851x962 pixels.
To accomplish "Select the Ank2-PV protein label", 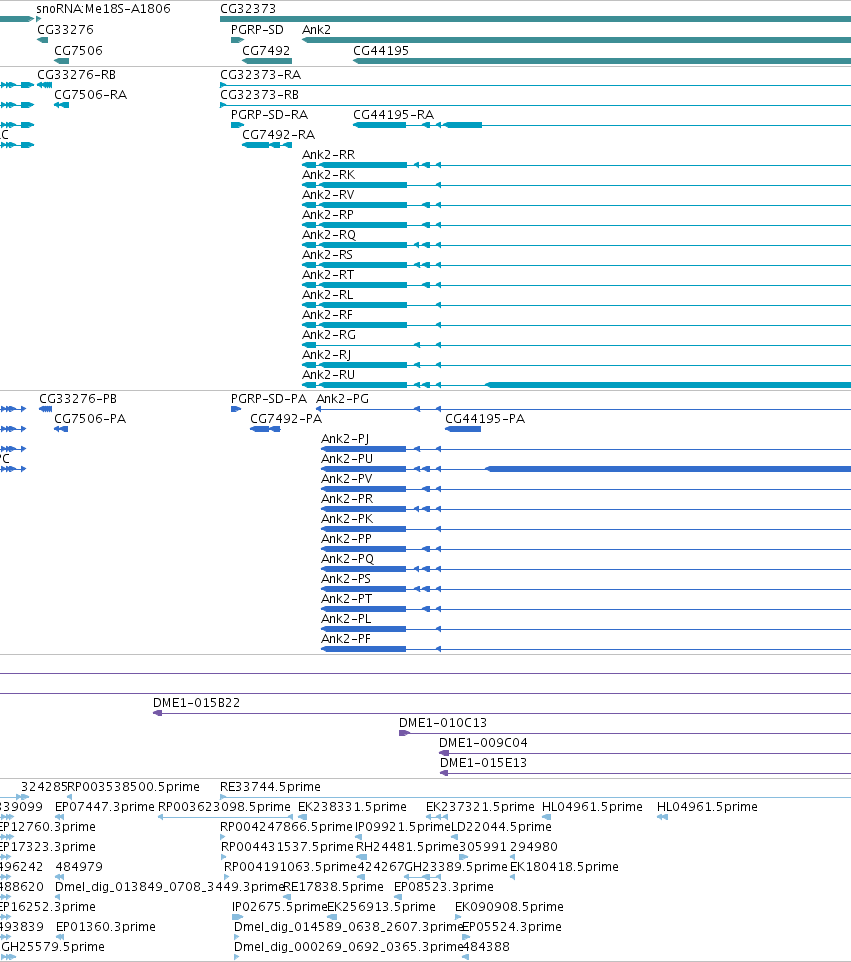I will coord(347,479).
